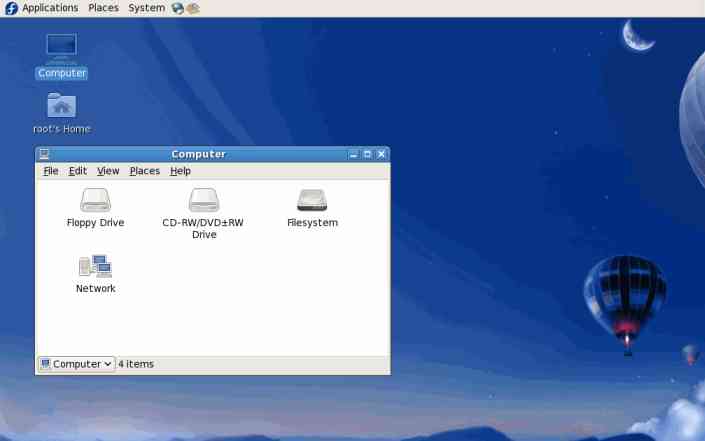
Task: Open the Help menu
Action: tap(180, 171)
